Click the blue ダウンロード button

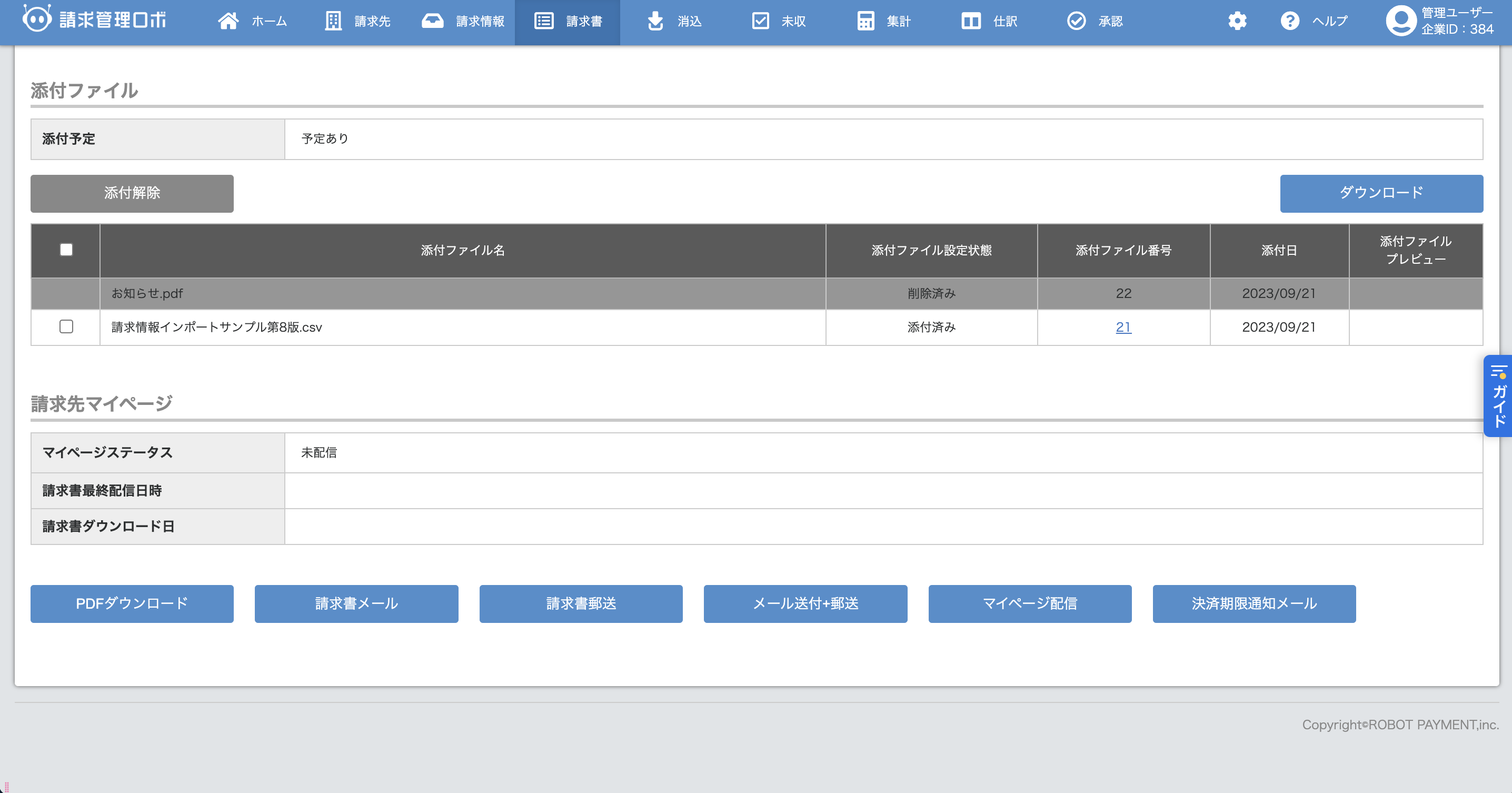pyautogui.click(x=1381, y=193)
